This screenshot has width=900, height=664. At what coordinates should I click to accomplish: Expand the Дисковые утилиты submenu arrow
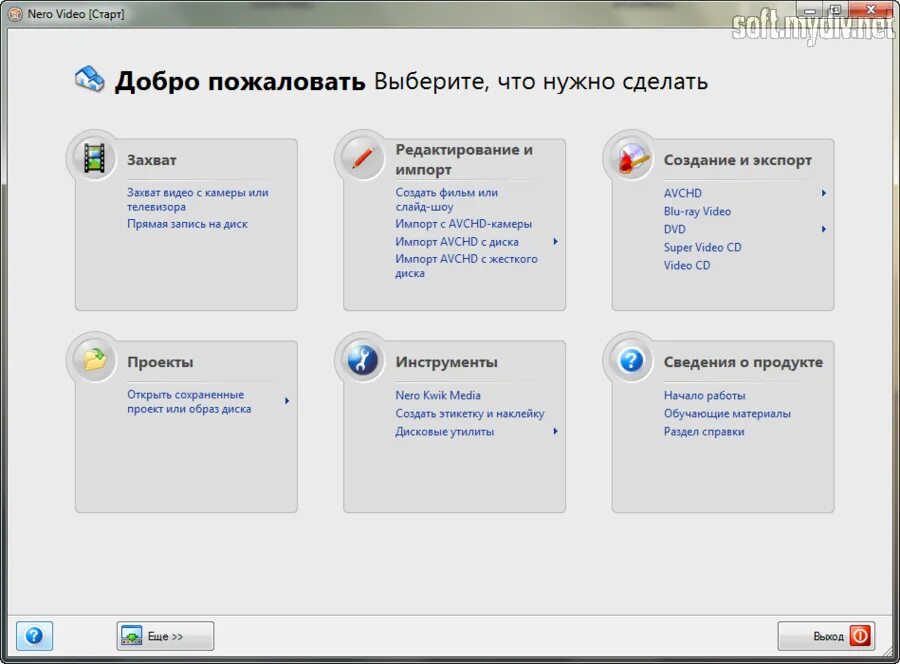(555, 432)
